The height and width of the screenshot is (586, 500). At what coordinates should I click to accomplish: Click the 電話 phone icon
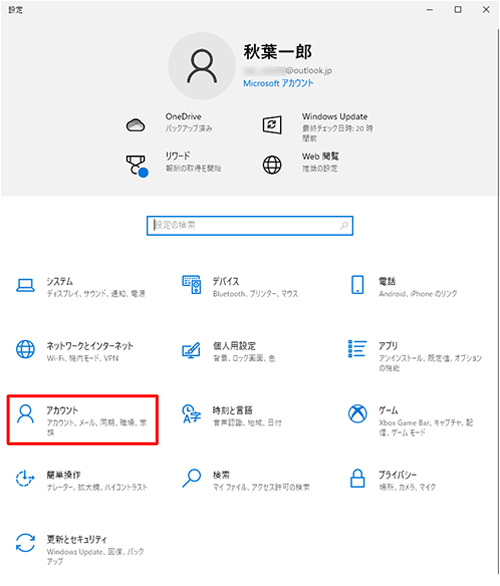point(358,285)
